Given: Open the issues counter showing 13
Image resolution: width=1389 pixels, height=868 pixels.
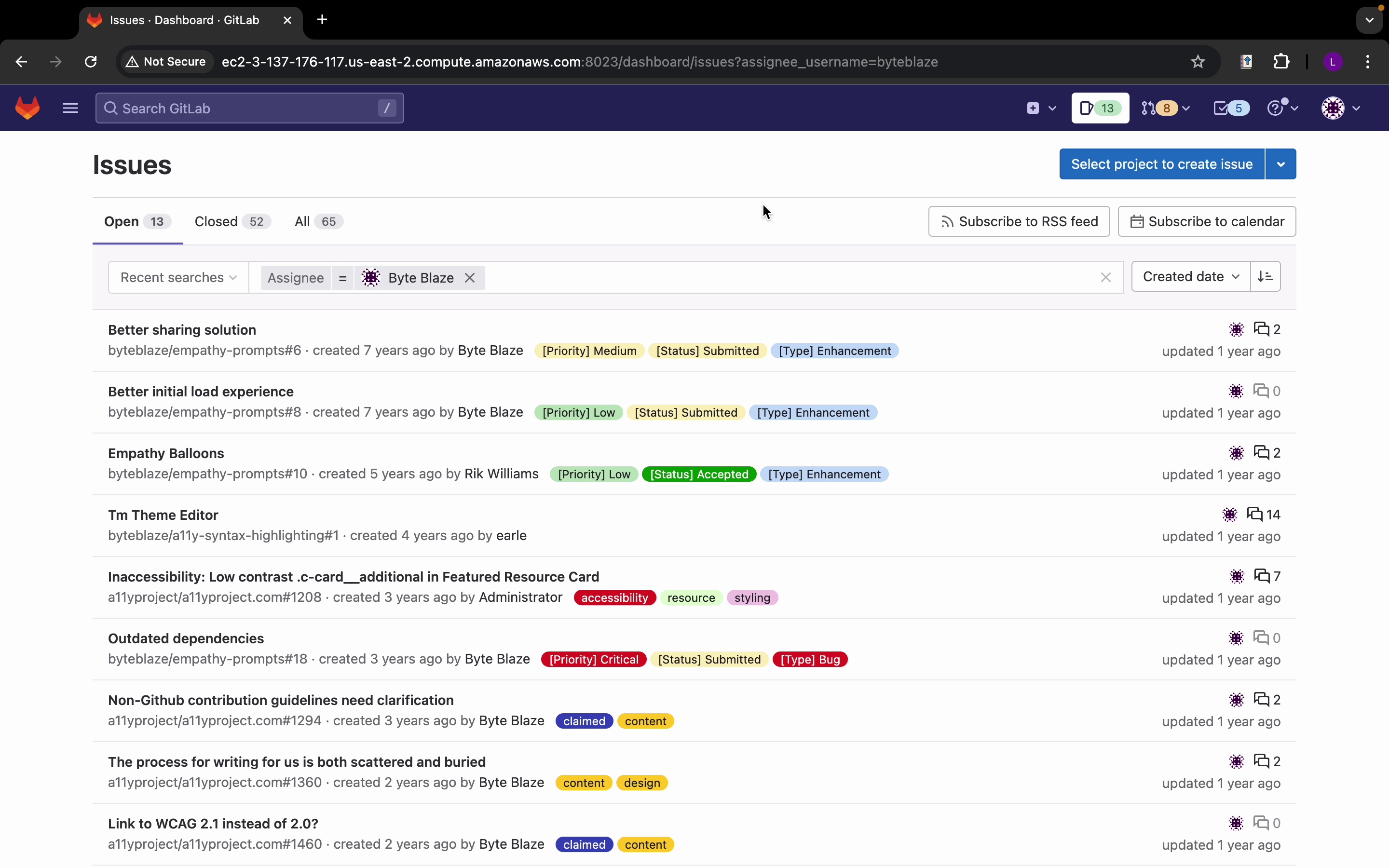Looking at the screenshot, I should [x=1099, y=108].
